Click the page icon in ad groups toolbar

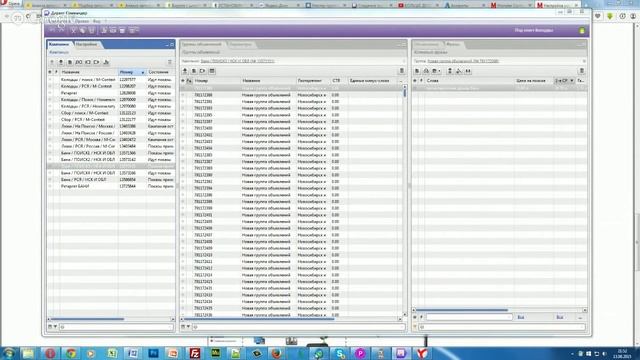(x=194, y=71)
